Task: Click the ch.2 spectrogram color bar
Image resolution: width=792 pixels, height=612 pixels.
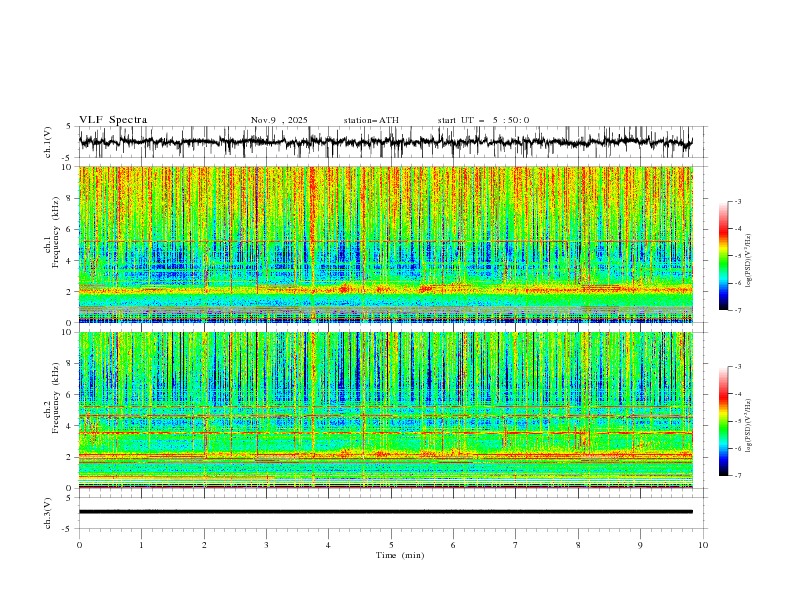Action: 724,421
